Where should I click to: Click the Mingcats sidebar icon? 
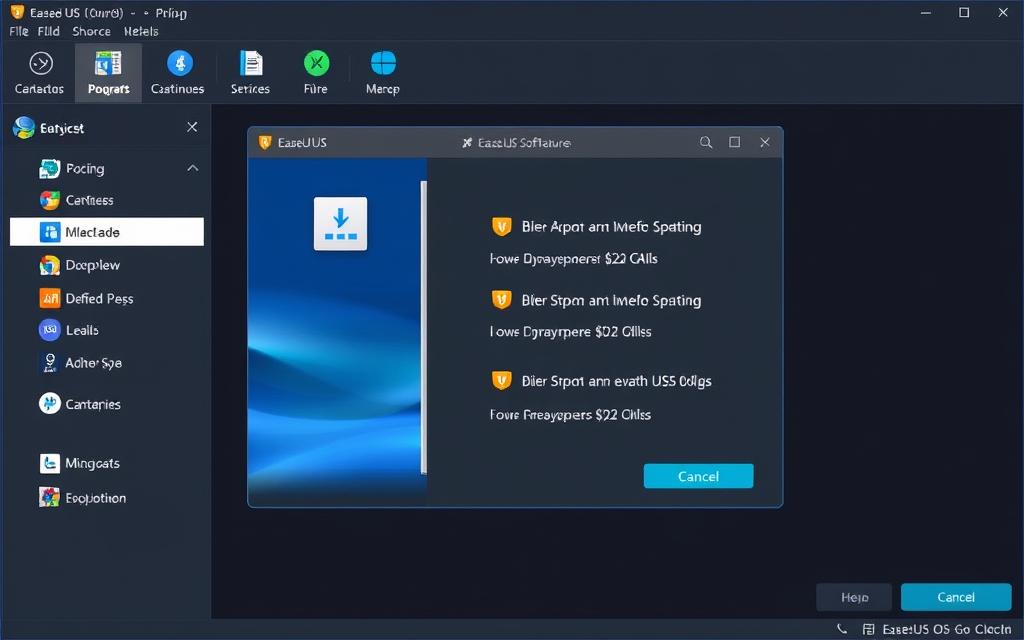(x=50, y=463)
